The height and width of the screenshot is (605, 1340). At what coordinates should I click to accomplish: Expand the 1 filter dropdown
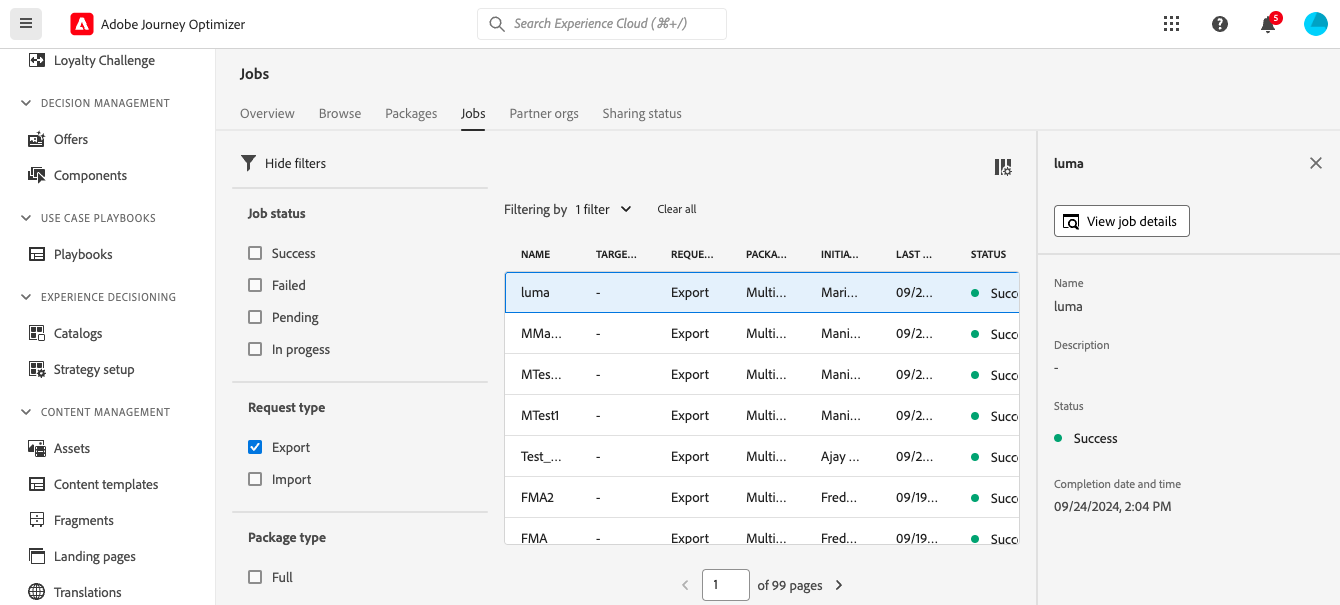[604, 209]
